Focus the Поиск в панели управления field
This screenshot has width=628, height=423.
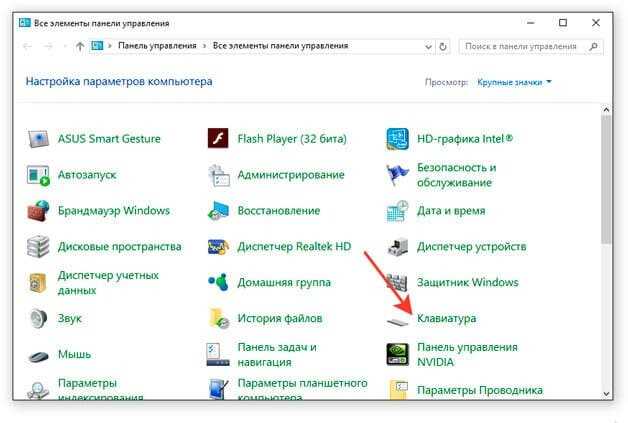click(x=531, y=46)
